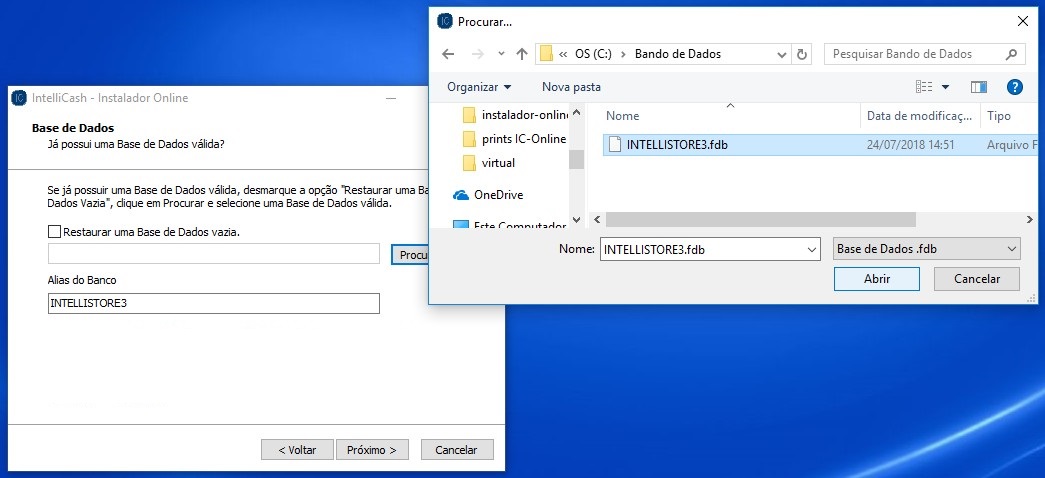The image size is (1045, 478).
Task: Open OneDrive in navigation pane
Action: coord(489,195)
